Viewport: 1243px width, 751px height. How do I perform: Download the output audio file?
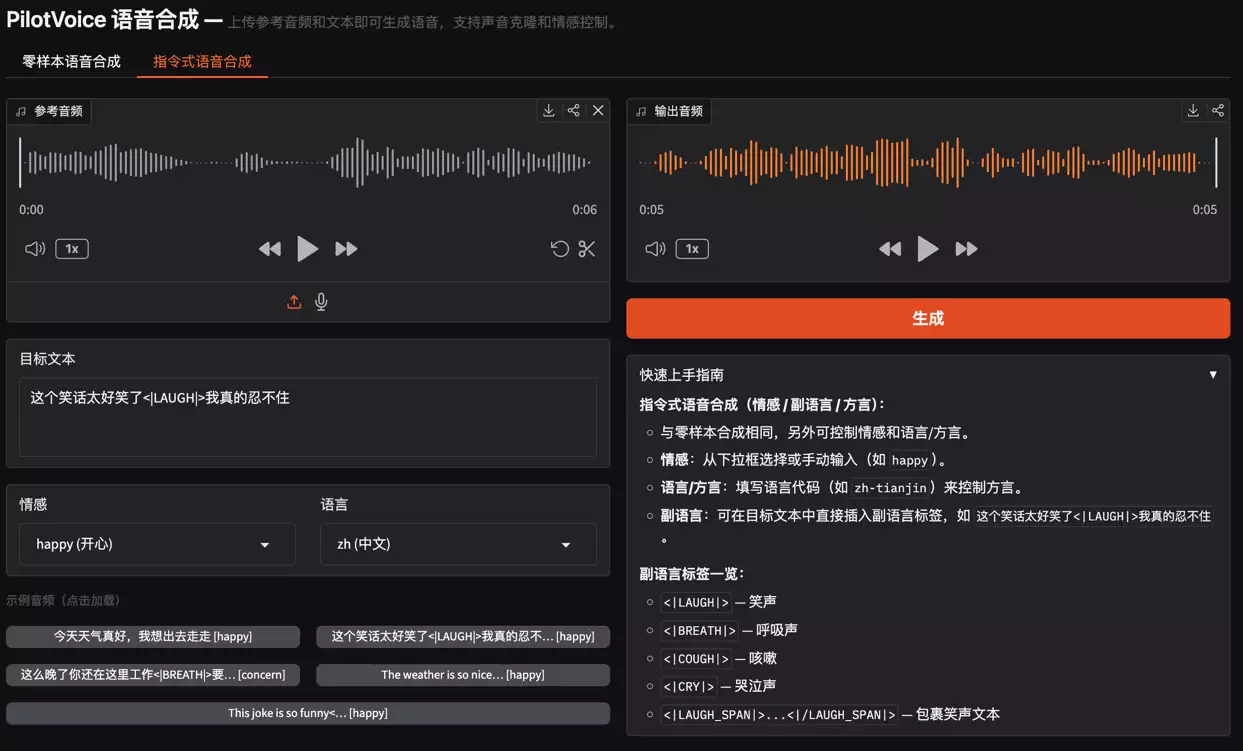(x=1193, y=111)
